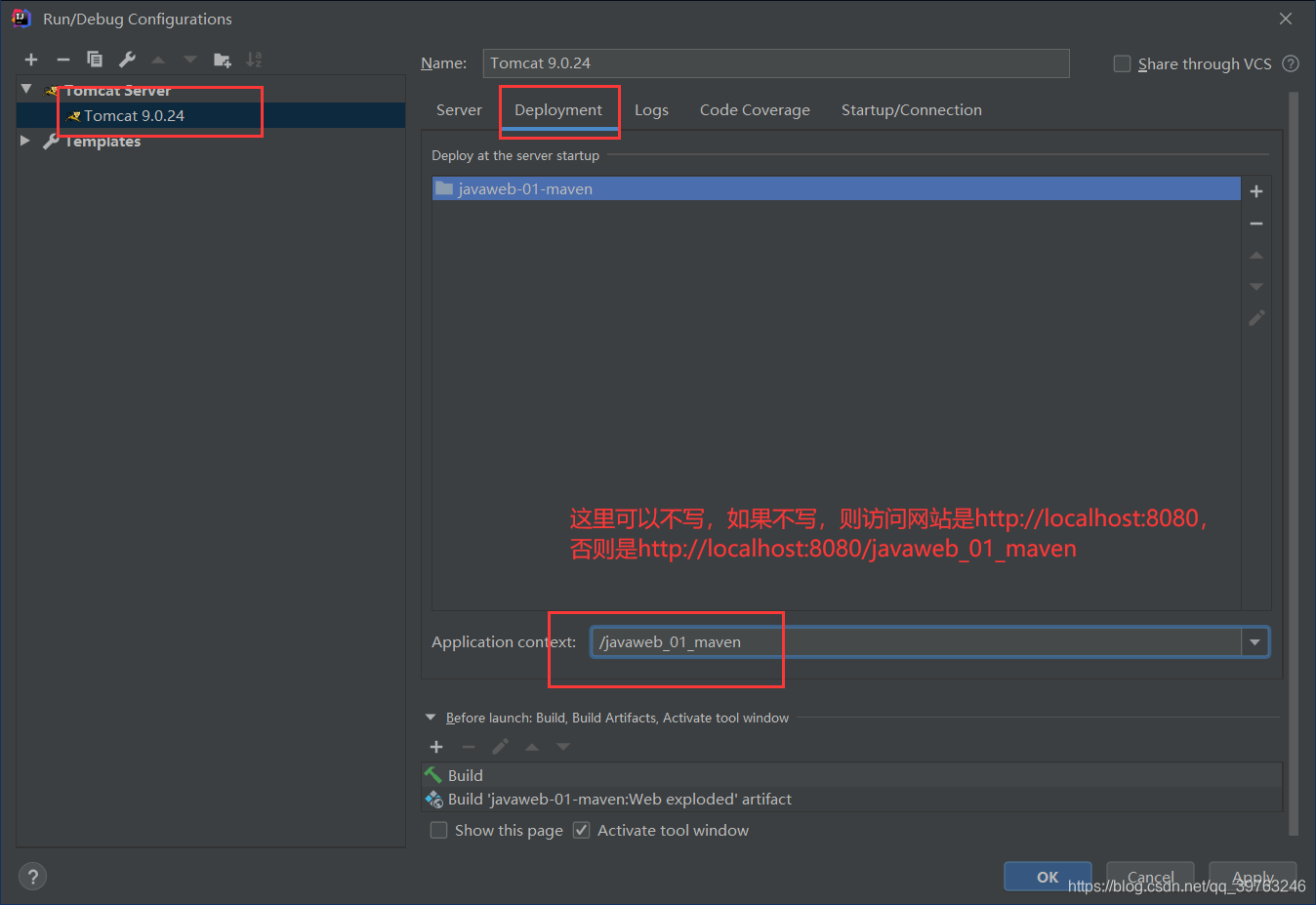
Task: Switch to Startup/Connection tab
Action: coord(912,110)
